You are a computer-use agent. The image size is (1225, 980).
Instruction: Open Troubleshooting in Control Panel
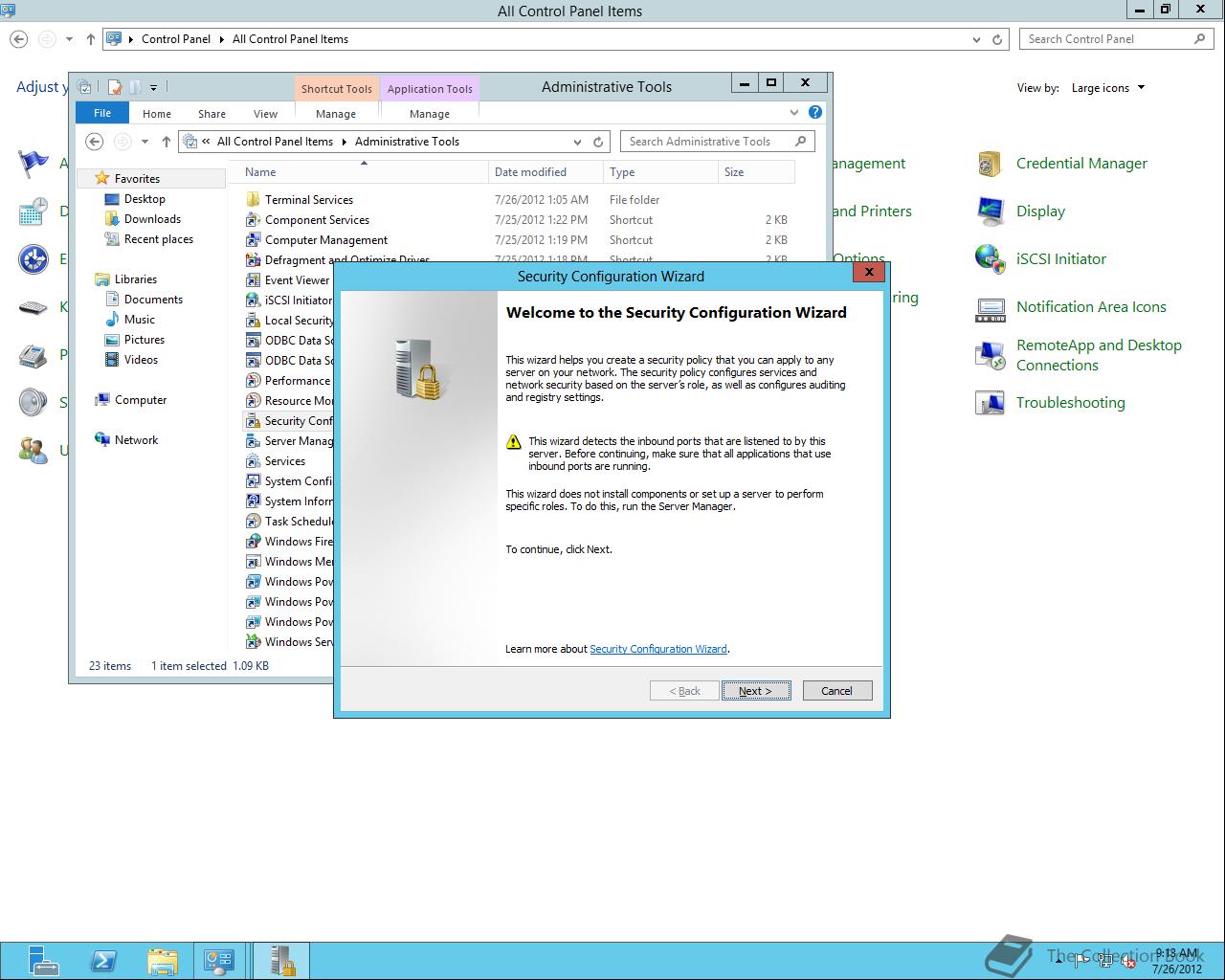tap(1071, 402)
